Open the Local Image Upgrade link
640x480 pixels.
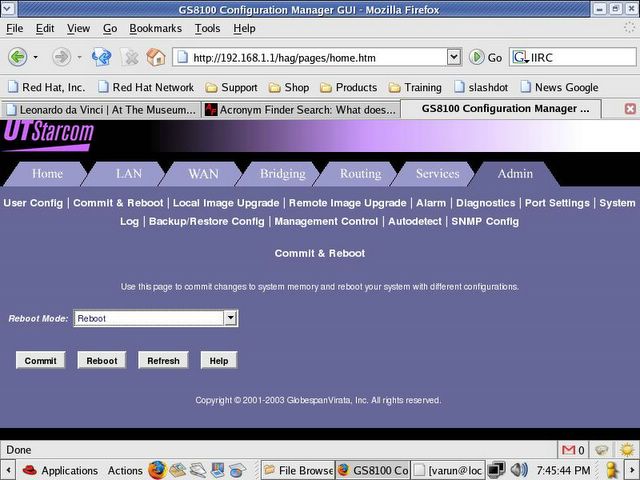(226, 203)
